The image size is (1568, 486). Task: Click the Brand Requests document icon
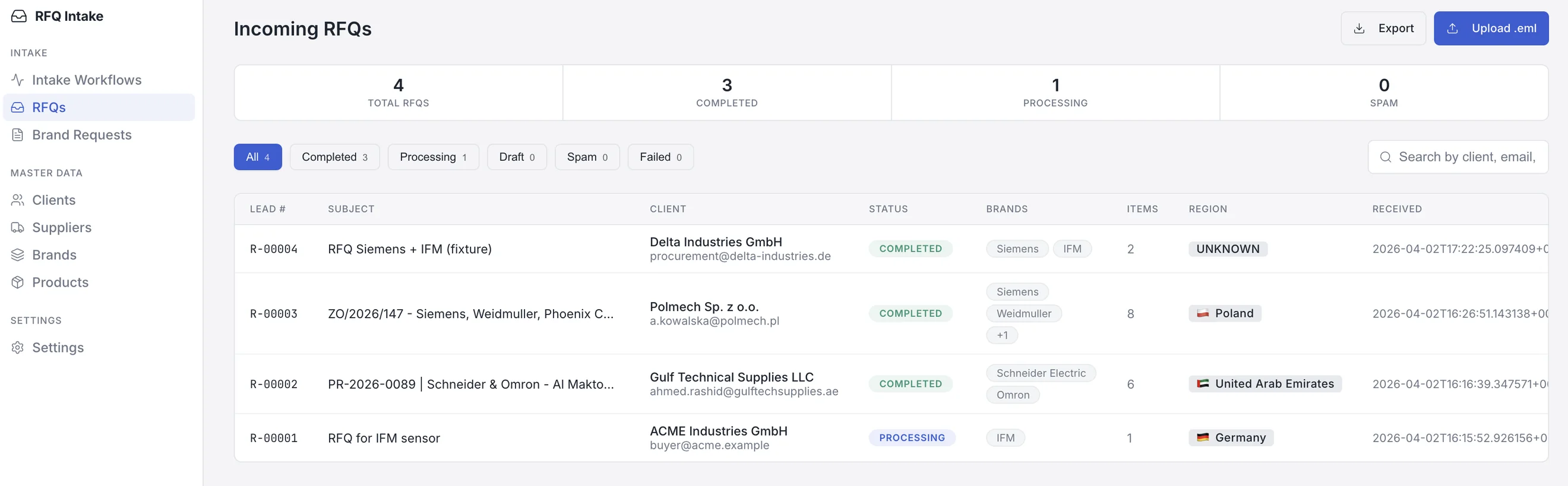pyautogui.click(x=18, y=135)
